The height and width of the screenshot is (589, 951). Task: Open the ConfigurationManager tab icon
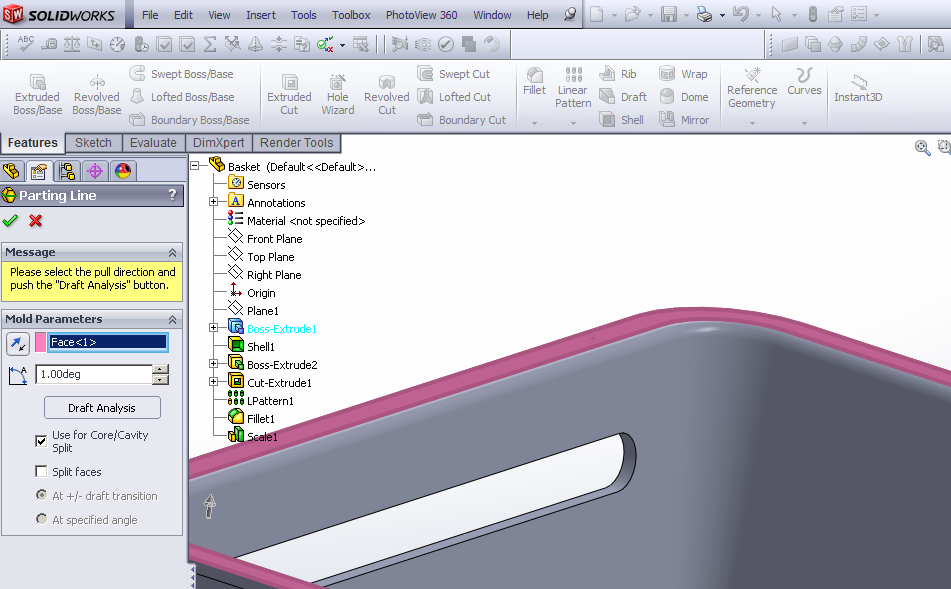click(67, 171)
